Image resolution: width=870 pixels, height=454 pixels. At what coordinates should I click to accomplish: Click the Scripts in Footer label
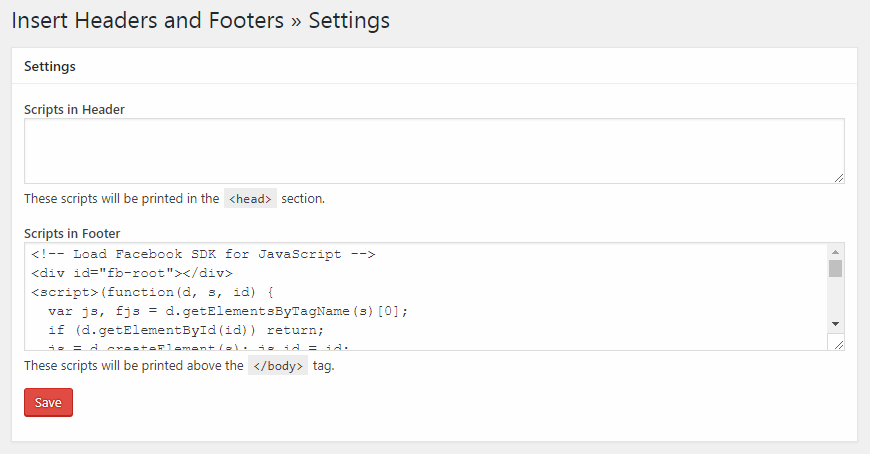click(x=72, y=233)
